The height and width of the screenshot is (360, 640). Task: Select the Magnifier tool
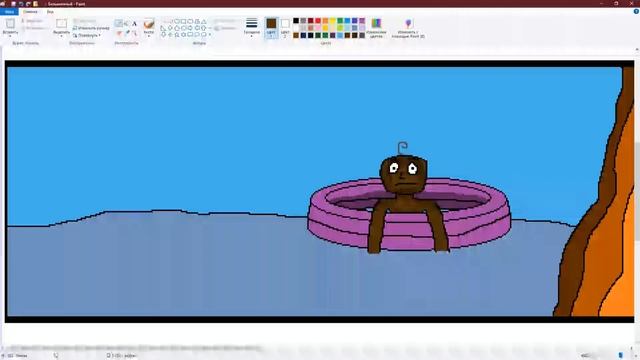click(x=134, y=33)
